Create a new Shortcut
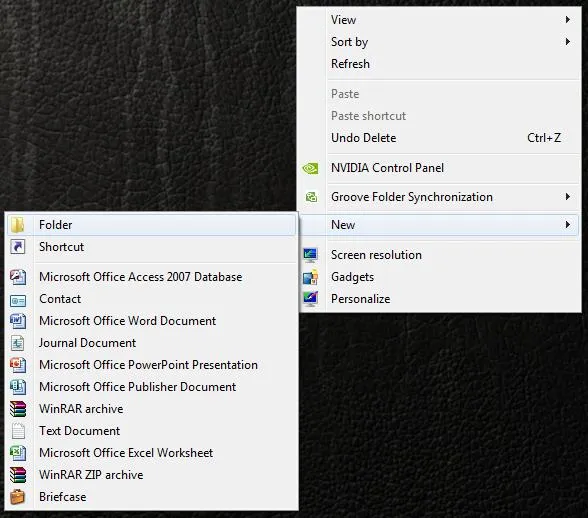The width and height of the screenshot is (588, 518). coord(152,247)
